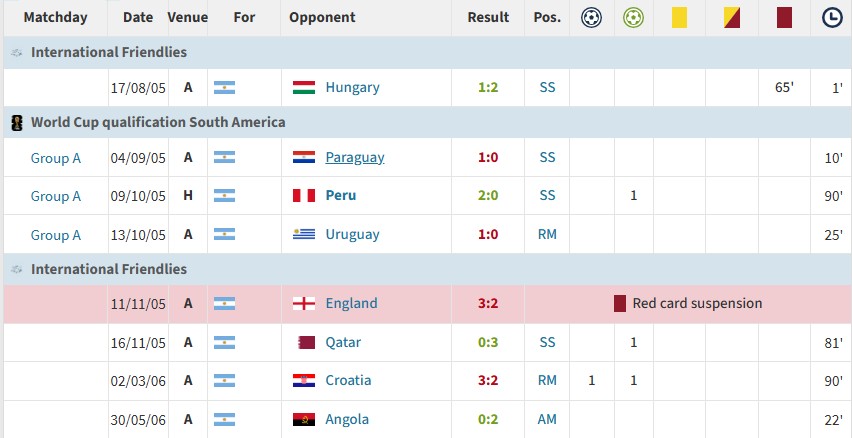Open the 0:3 result against Qatar
The image size is (852, 438).
[x=488, y=342]
